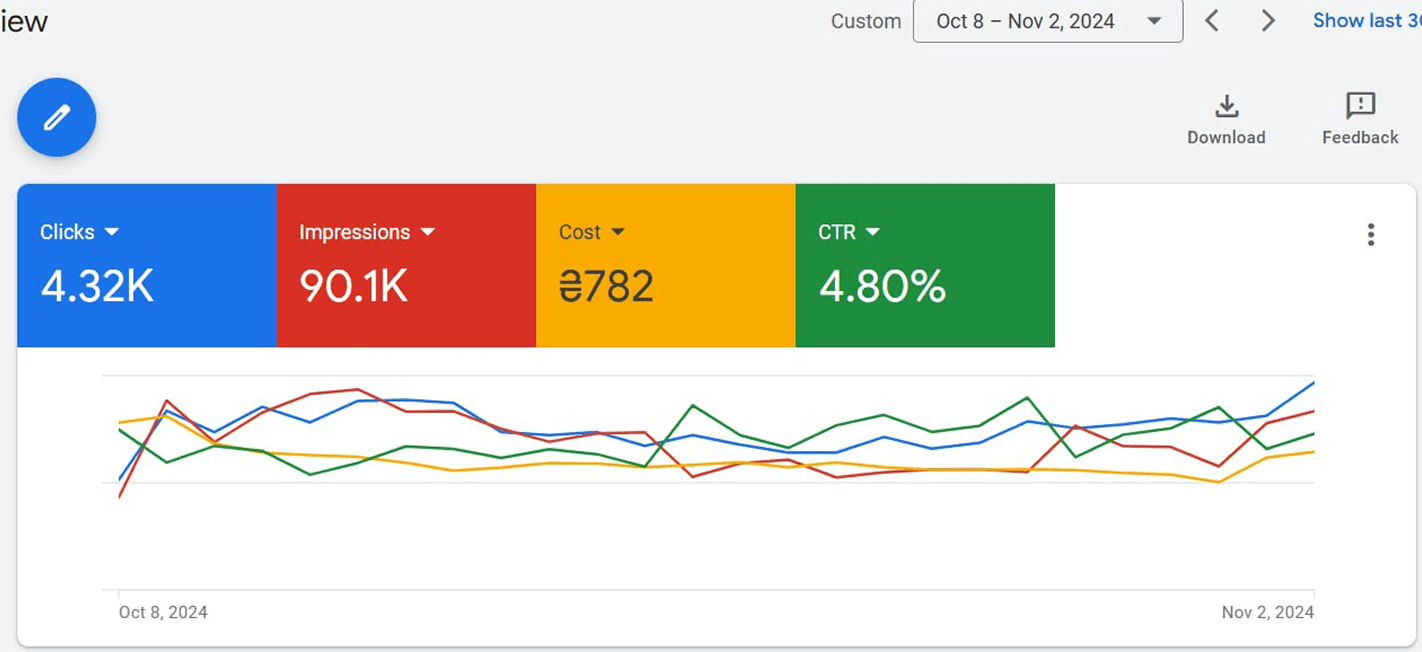1422x652 pixels.
Task: Click the Custom date range label
Action: pyautogui.click(x=865, y=21)
